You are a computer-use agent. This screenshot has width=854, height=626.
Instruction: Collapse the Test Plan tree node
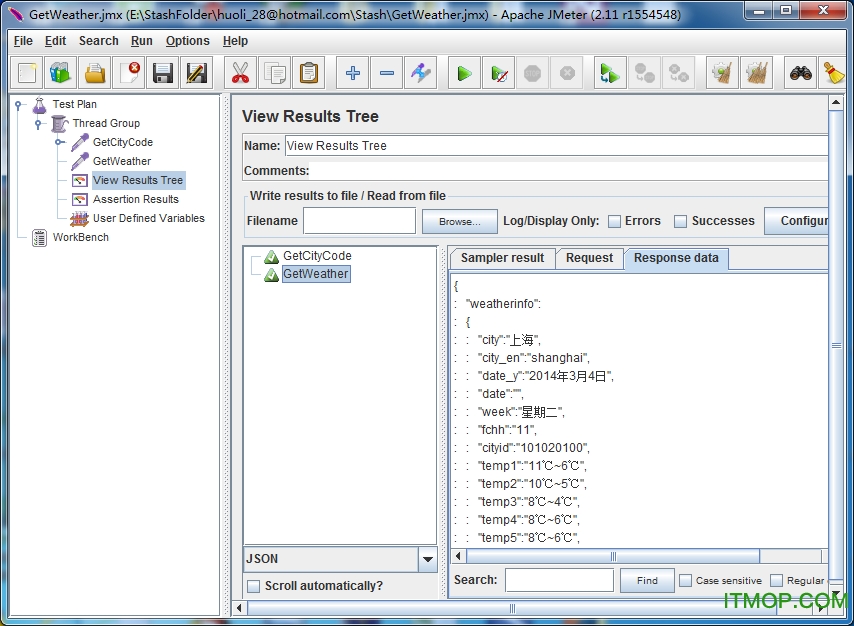(x=19, y=104)
